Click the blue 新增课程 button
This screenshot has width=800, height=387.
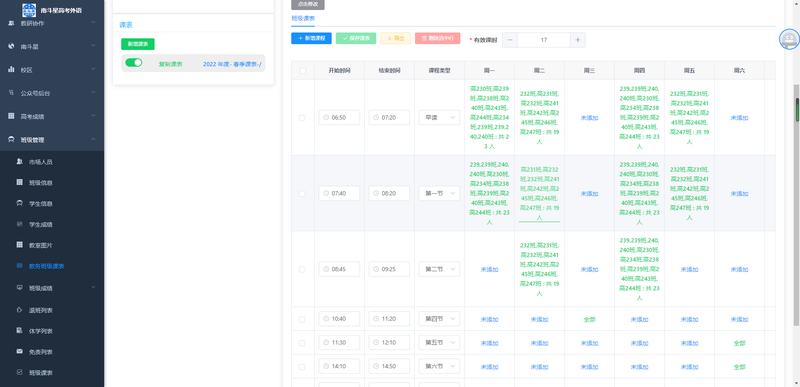[311, 38]
